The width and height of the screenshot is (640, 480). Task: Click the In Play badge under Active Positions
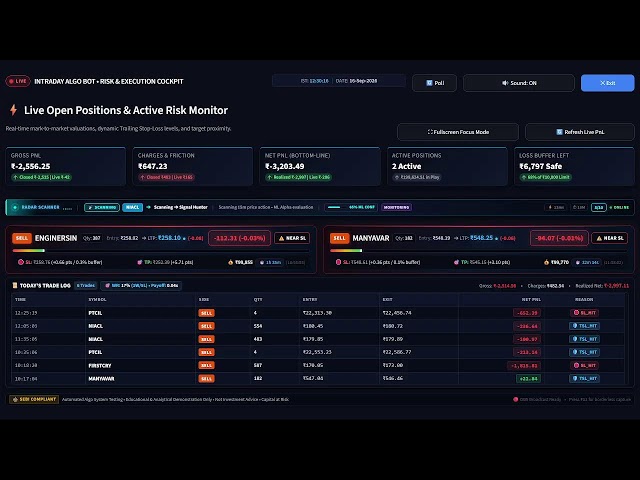tap(417, 177)
